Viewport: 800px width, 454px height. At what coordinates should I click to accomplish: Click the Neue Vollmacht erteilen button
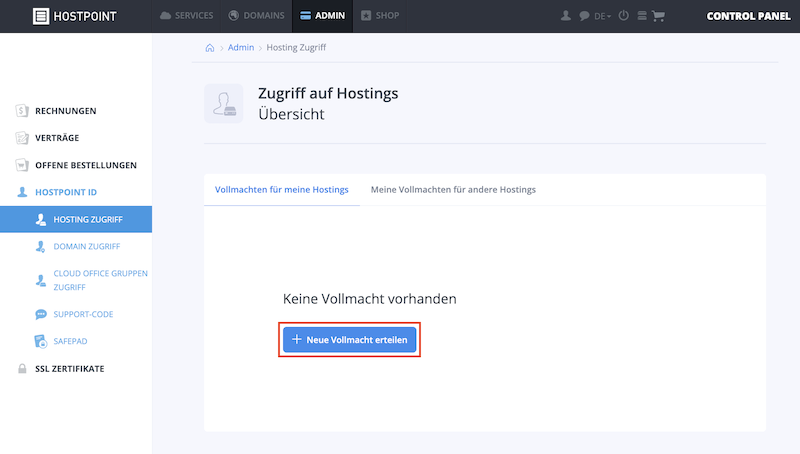(349, 340)
